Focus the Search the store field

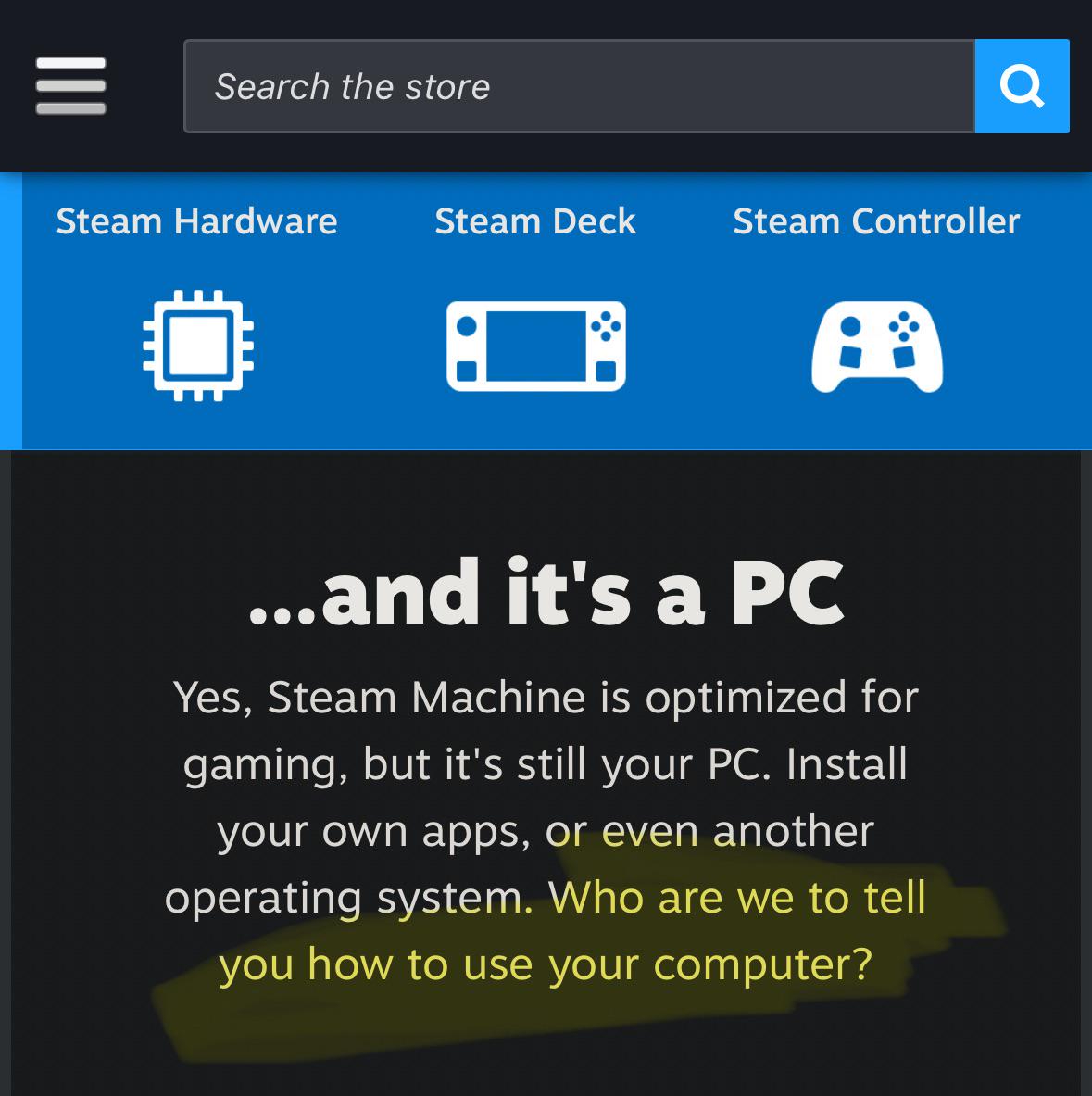pyautogui.click(x=579, y=86)
